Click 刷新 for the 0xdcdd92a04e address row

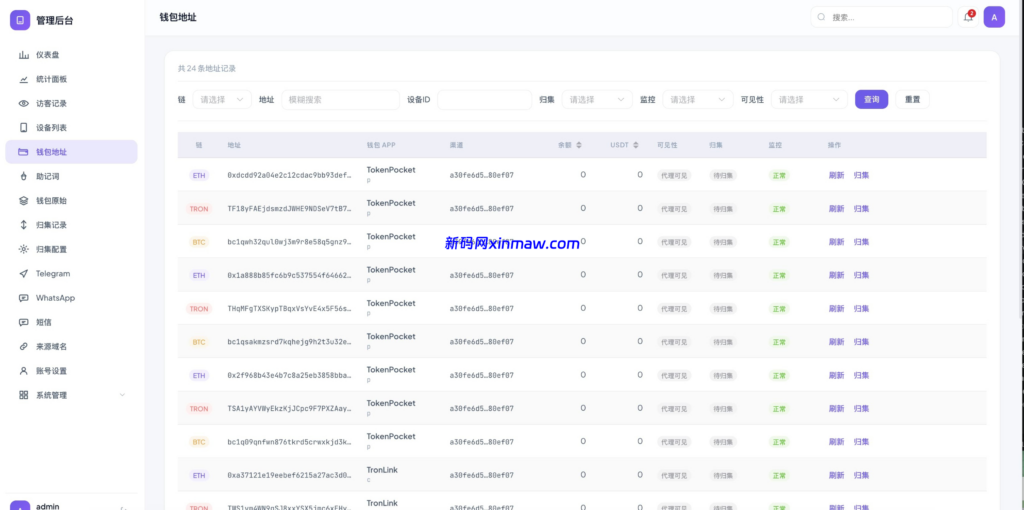(837, 175)
